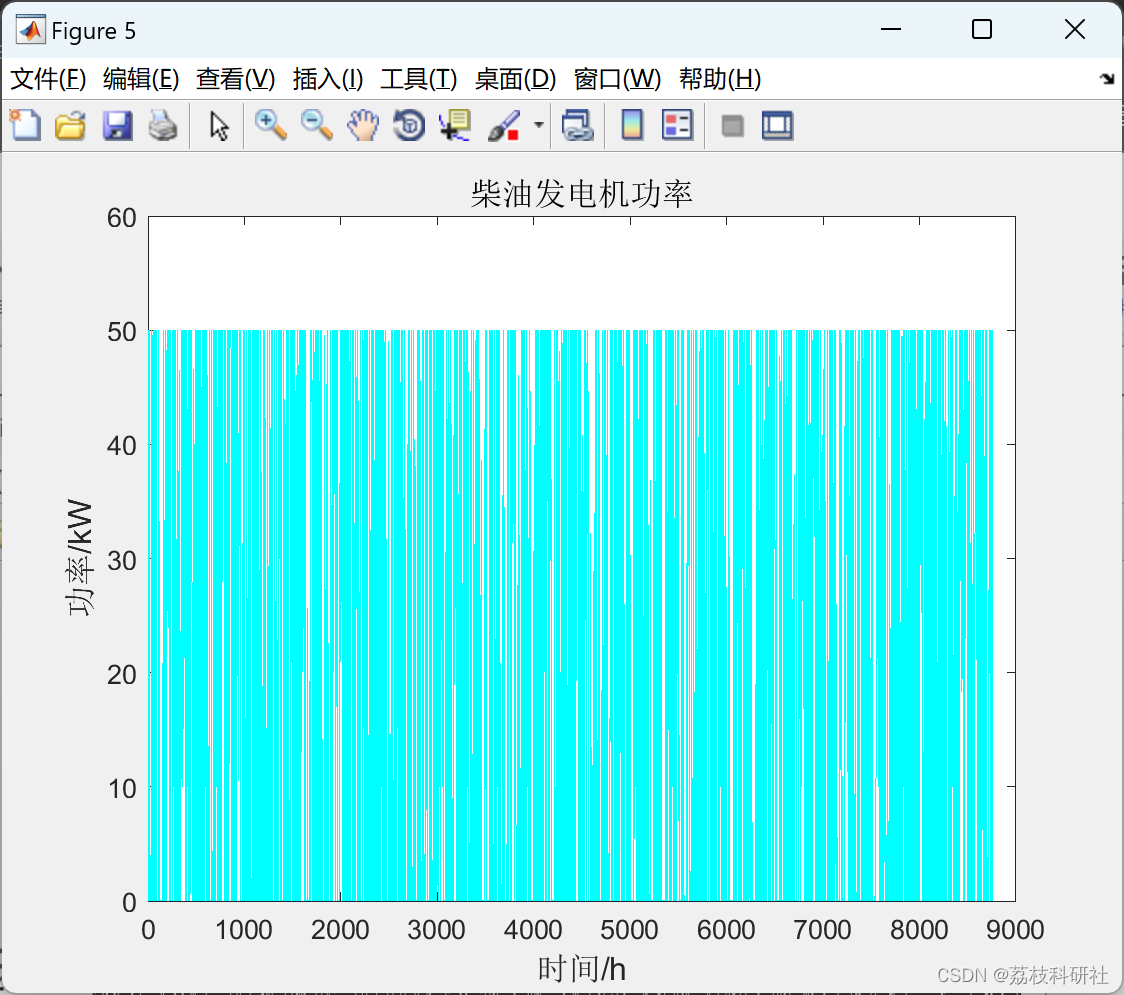Viewport: 1124px width, 995px height.
Task: Open the 编辑(E) menu
Action: (x=140, y=79)
